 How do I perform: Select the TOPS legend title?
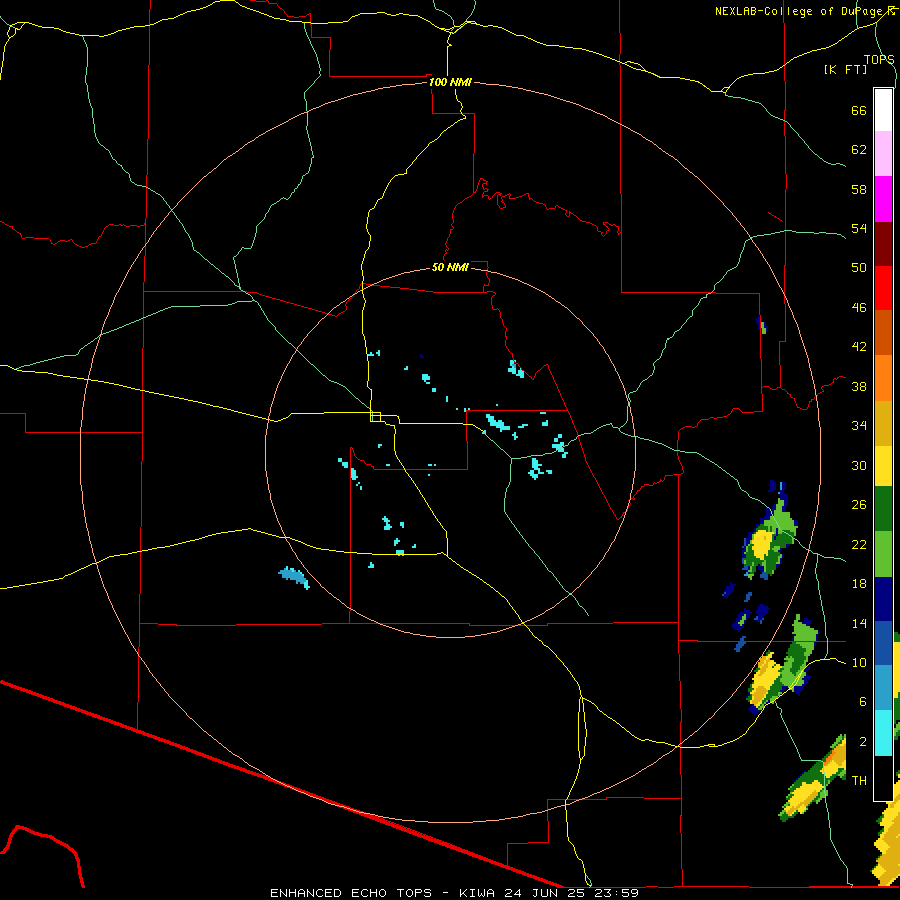[879, 59]
